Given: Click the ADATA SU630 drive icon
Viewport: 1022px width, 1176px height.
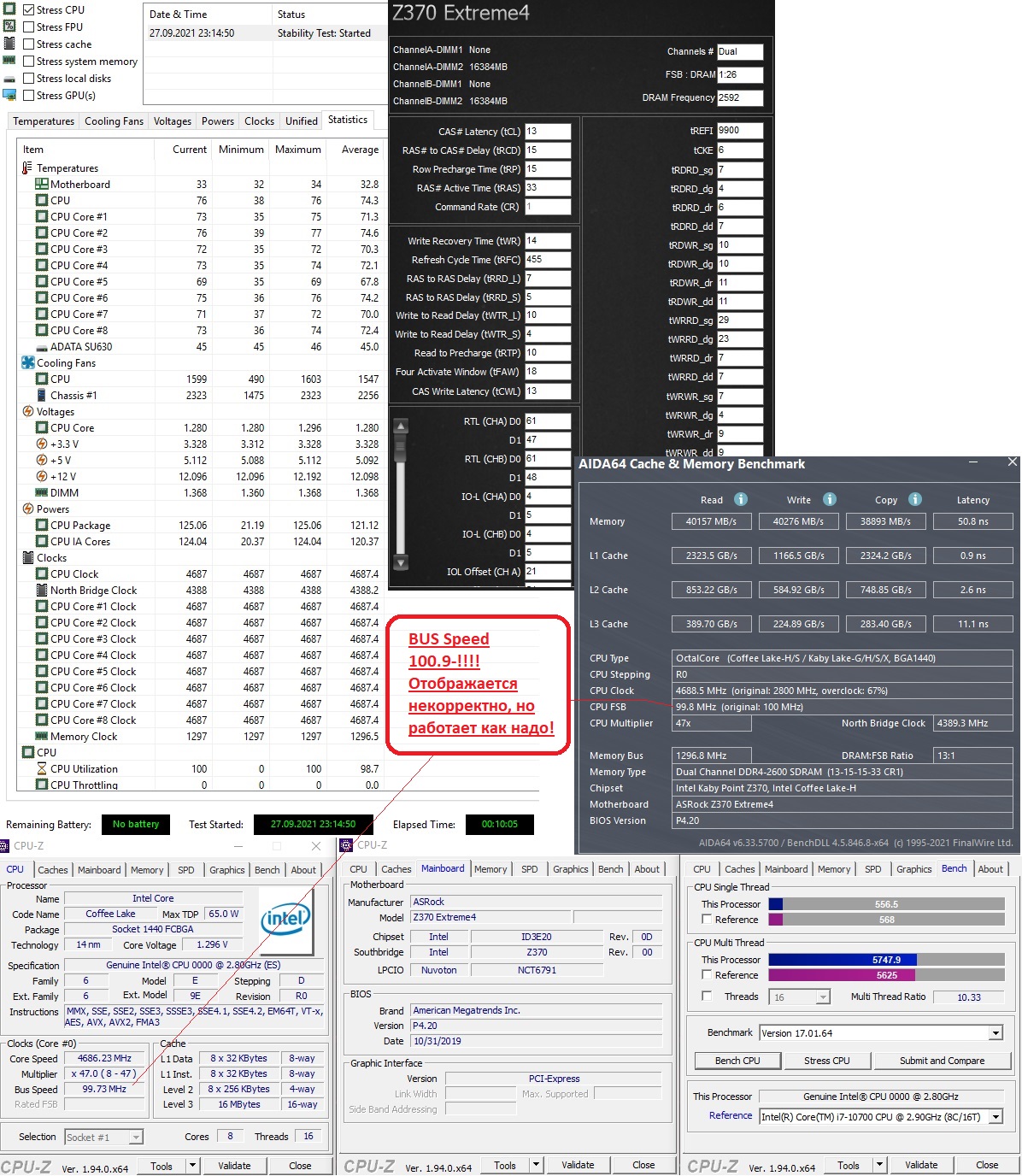Looking at the screenshot, I should tap(41, 346).
